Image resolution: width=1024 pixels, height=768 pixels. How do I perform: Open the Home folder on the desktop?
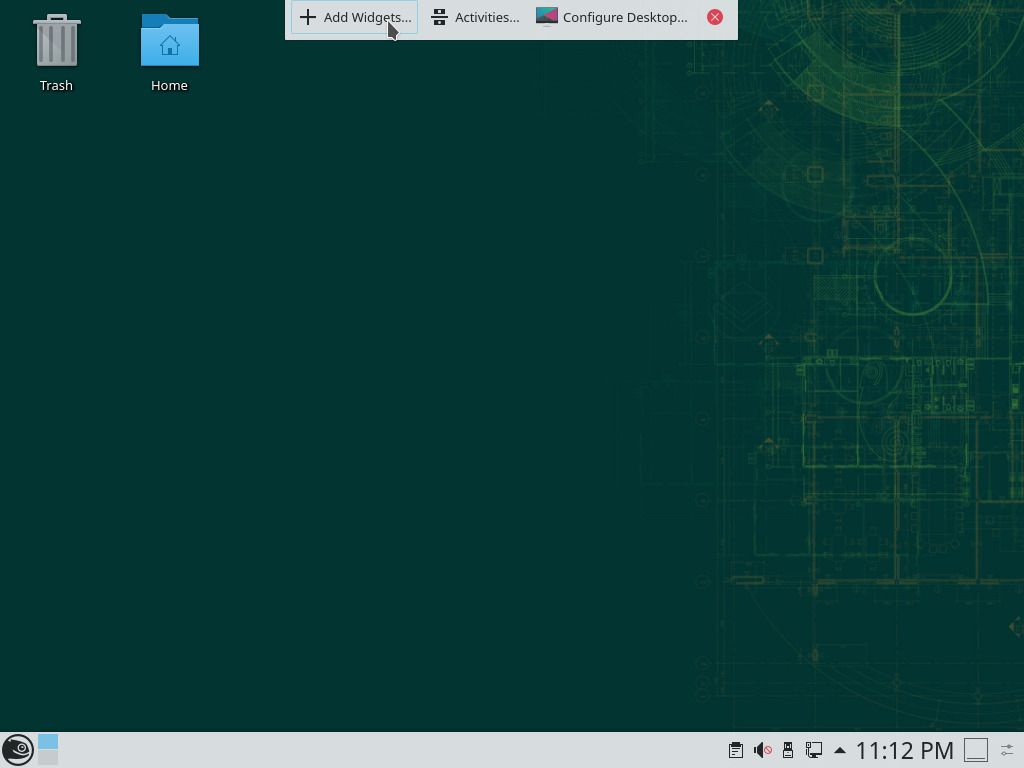169,43
